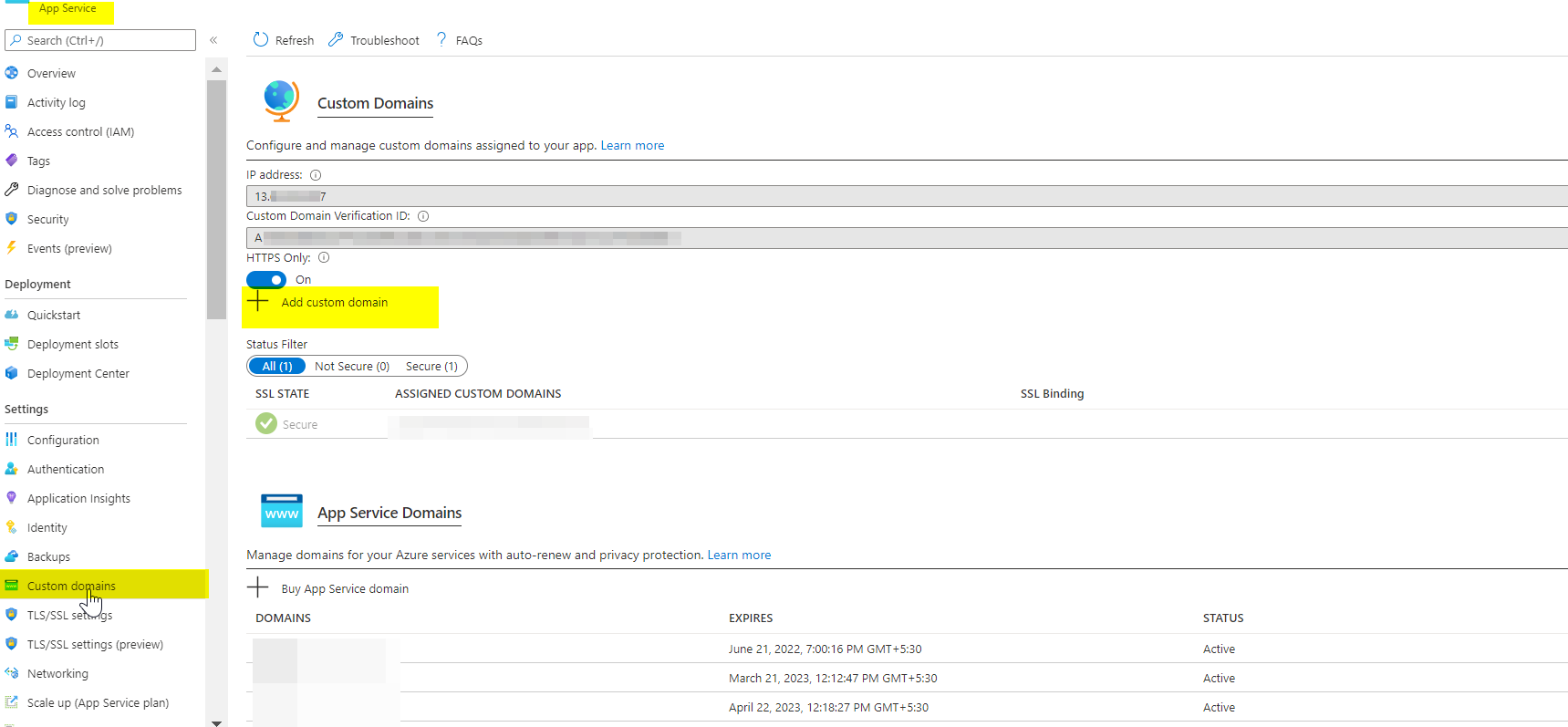
Task: Click the App Service Domains heading link
Action: coord(389,513)
